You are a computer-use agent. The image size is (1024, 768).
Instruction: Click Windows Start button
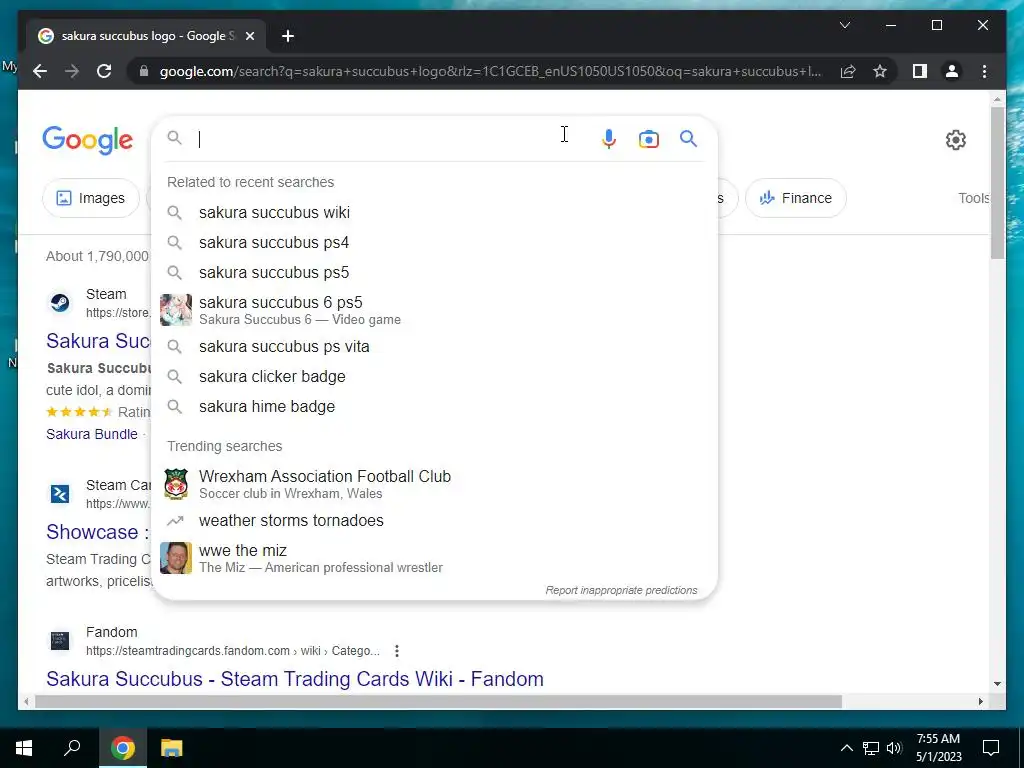24,748
